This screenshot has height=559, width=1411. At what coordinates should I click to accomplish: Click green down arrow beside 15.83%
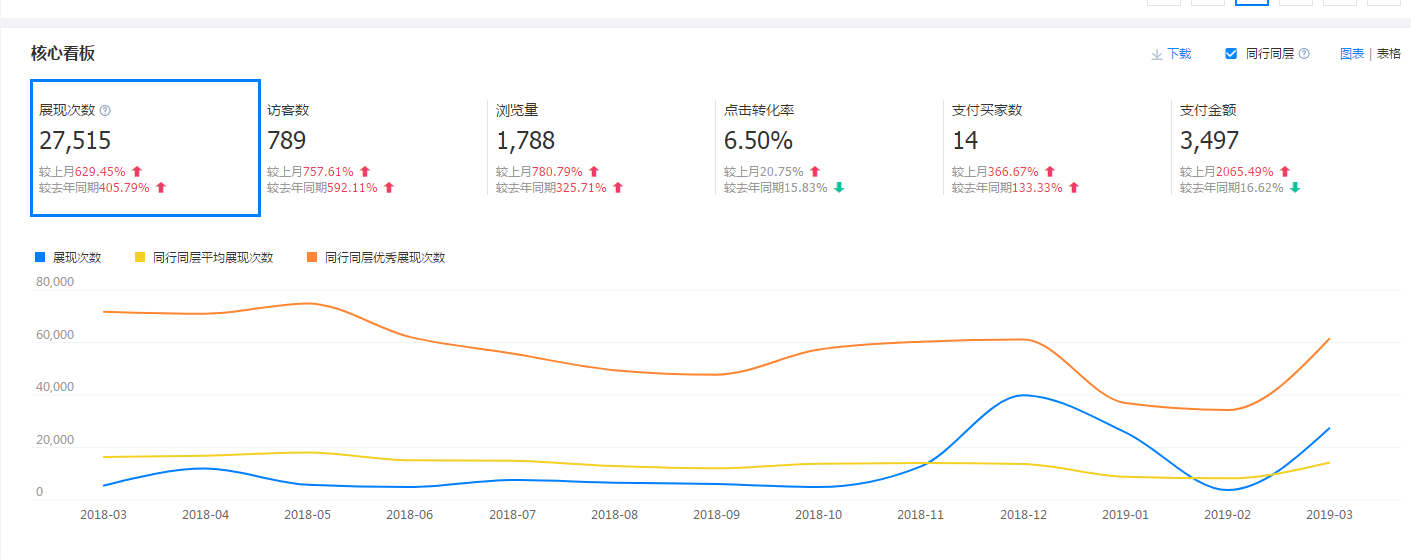click(x=839, y=188)
